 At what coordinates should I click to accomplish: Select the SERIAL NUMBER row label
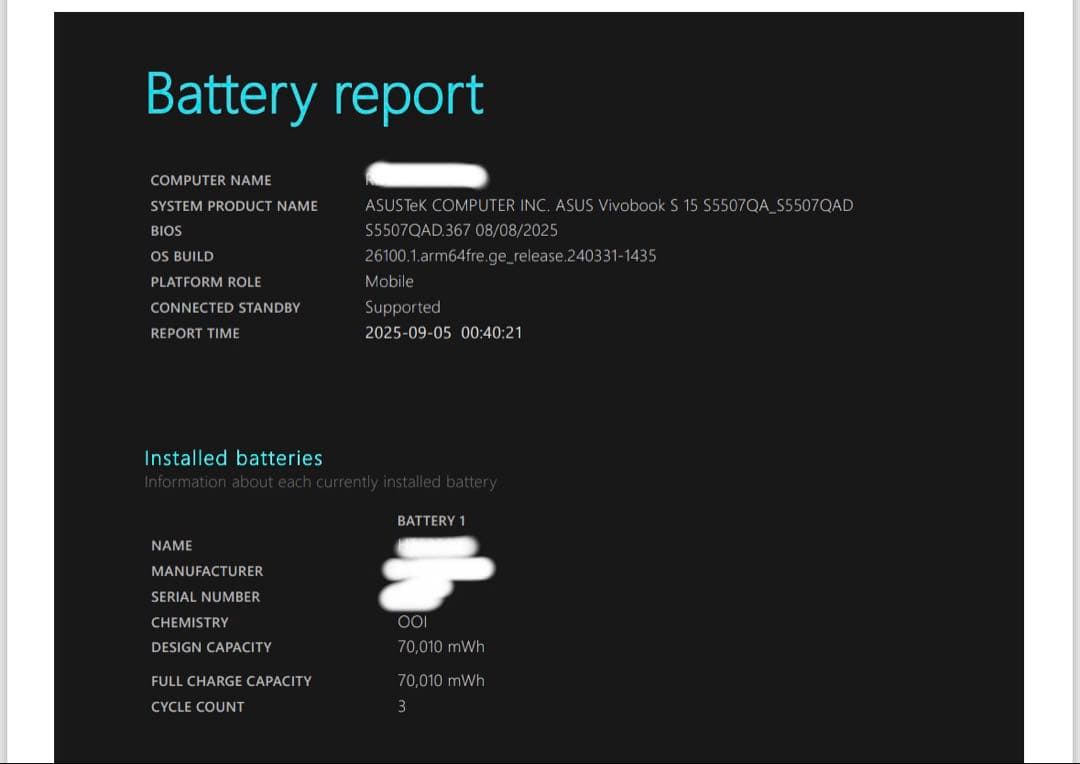(x=204, y=597)
